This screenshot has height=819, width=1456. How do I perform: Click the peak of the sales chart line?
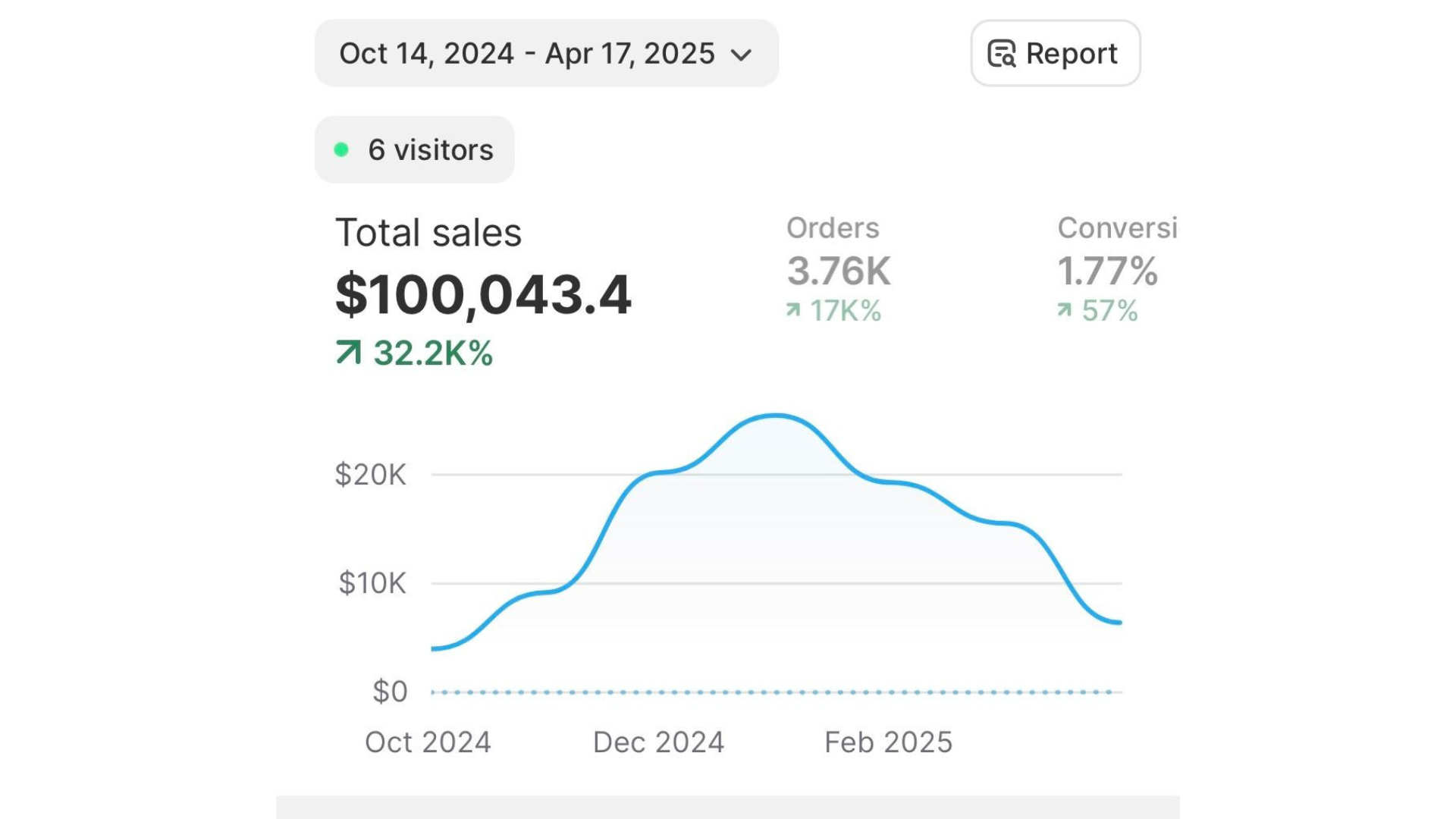[x=775, y=416]
